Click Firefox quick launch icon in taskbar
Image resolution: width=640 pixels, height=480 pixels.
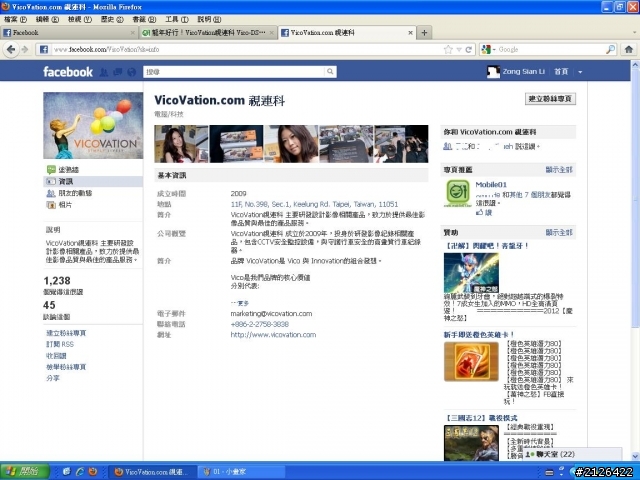93,471
